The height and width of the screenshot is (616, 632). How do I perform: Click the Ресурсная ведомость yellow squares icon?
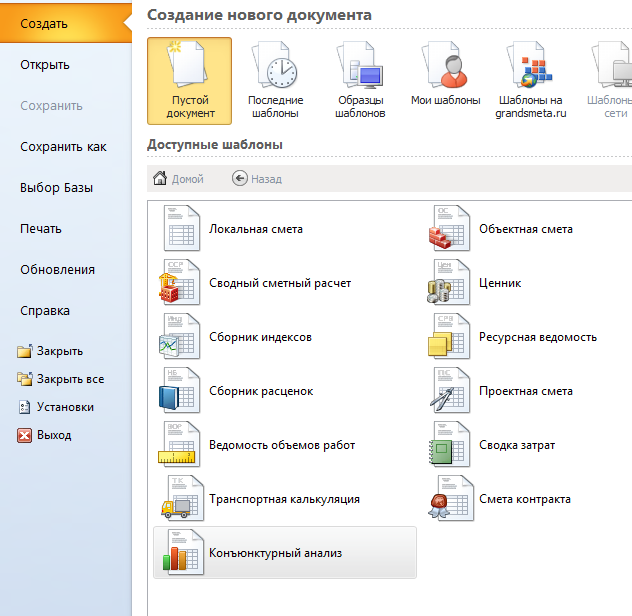pyautogui.click(x=449, y=336)
